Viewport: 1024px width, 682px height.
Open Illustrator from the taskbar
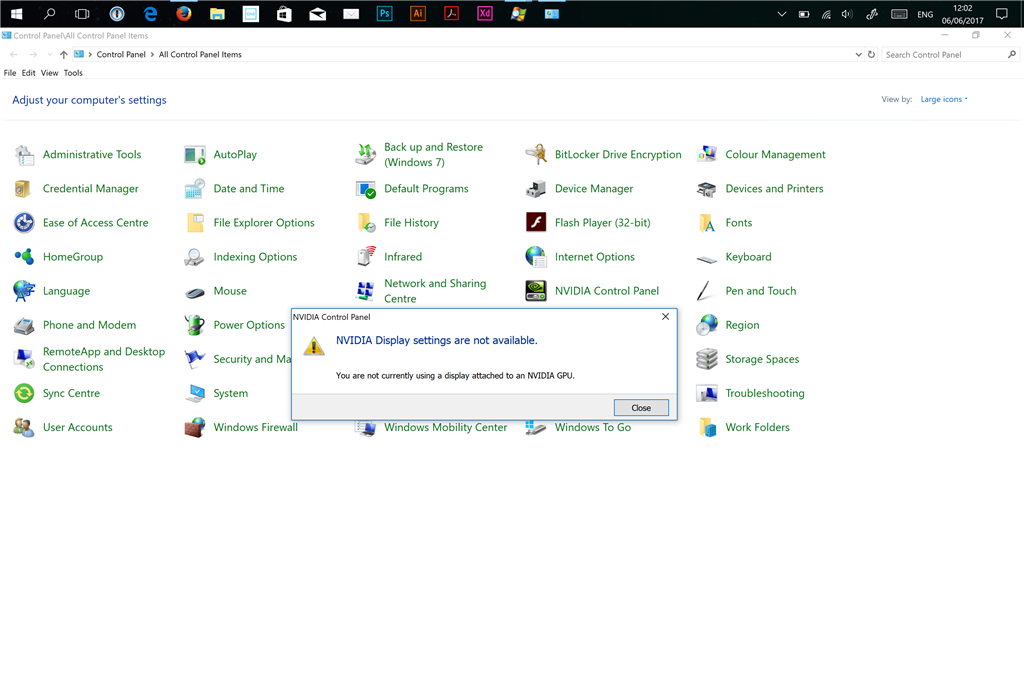418,14
